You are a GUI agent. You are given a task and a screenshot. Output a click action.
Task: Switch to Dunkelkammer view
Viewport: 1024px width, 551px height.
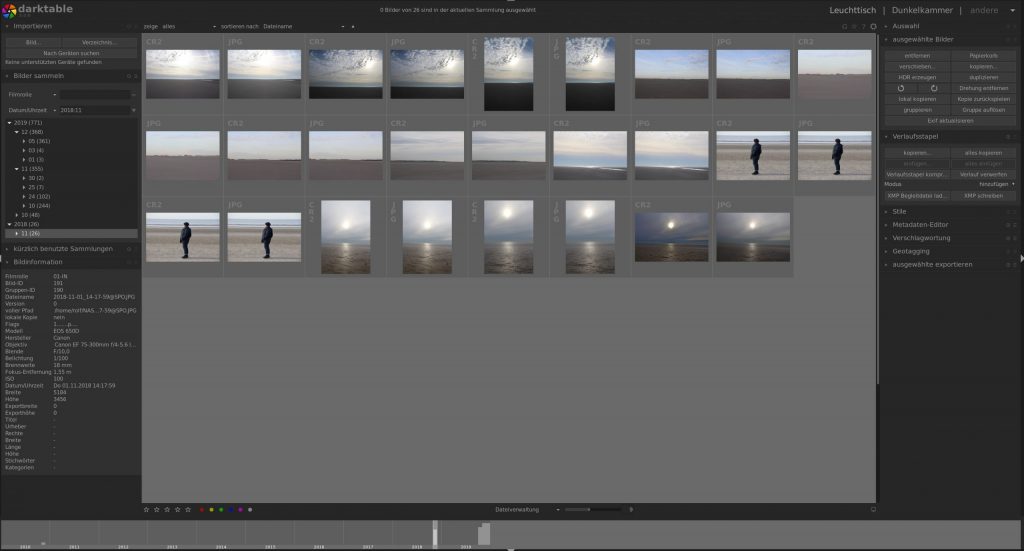coord(922,10)
